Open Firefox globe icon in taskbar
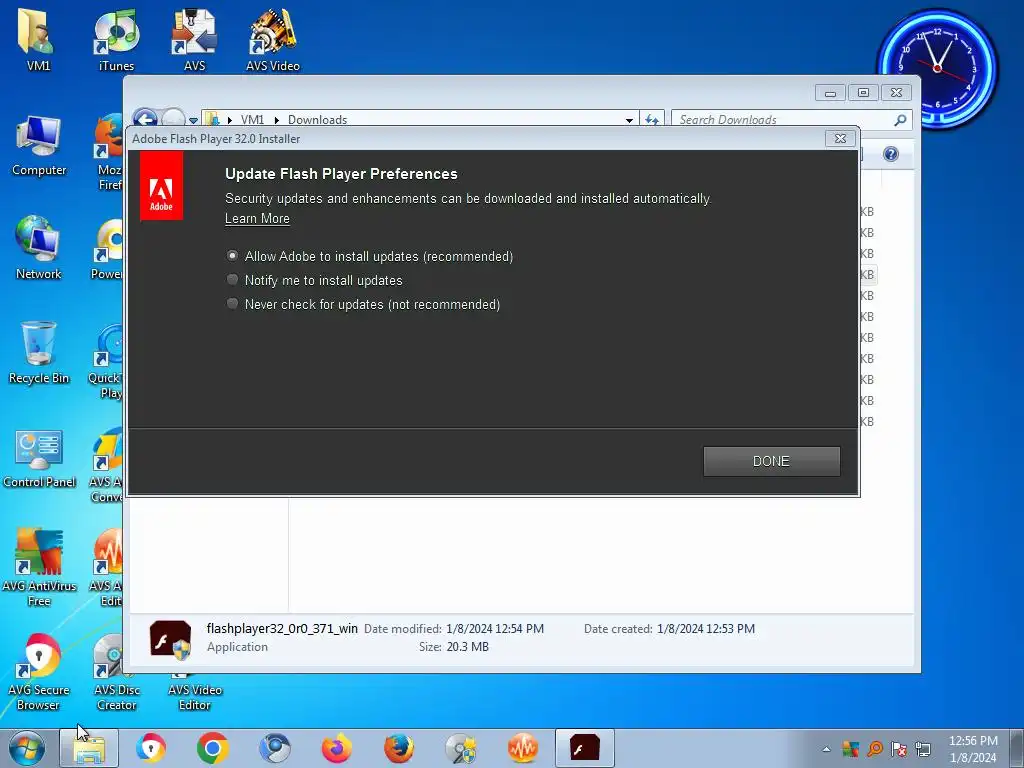 [398, 748]
